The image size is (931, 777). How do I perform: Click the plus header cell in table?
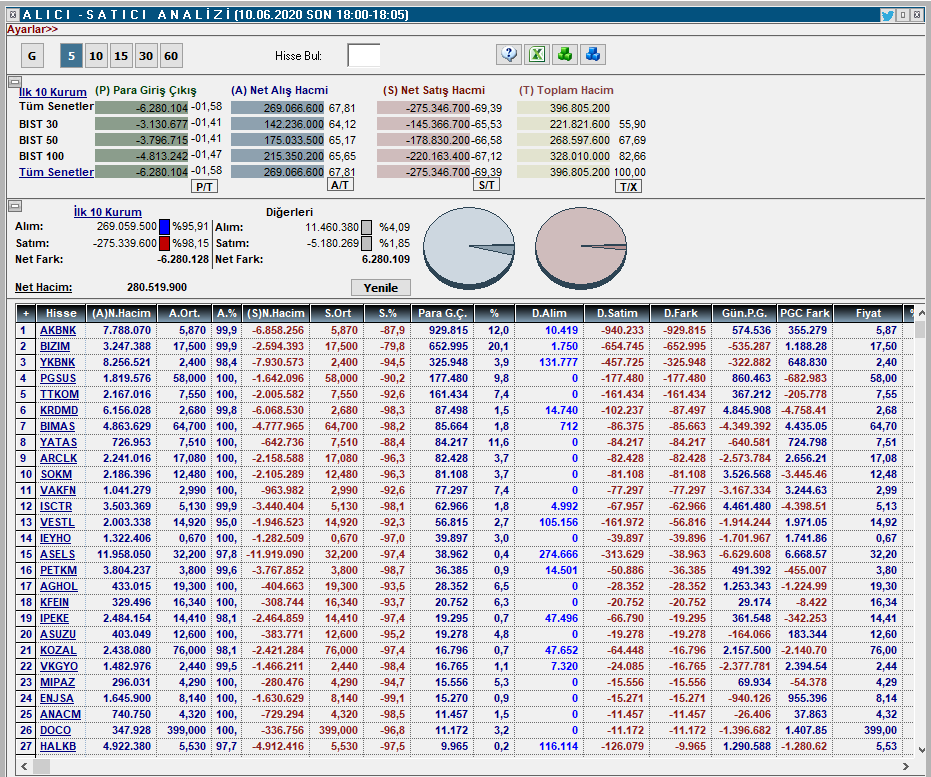26,313
